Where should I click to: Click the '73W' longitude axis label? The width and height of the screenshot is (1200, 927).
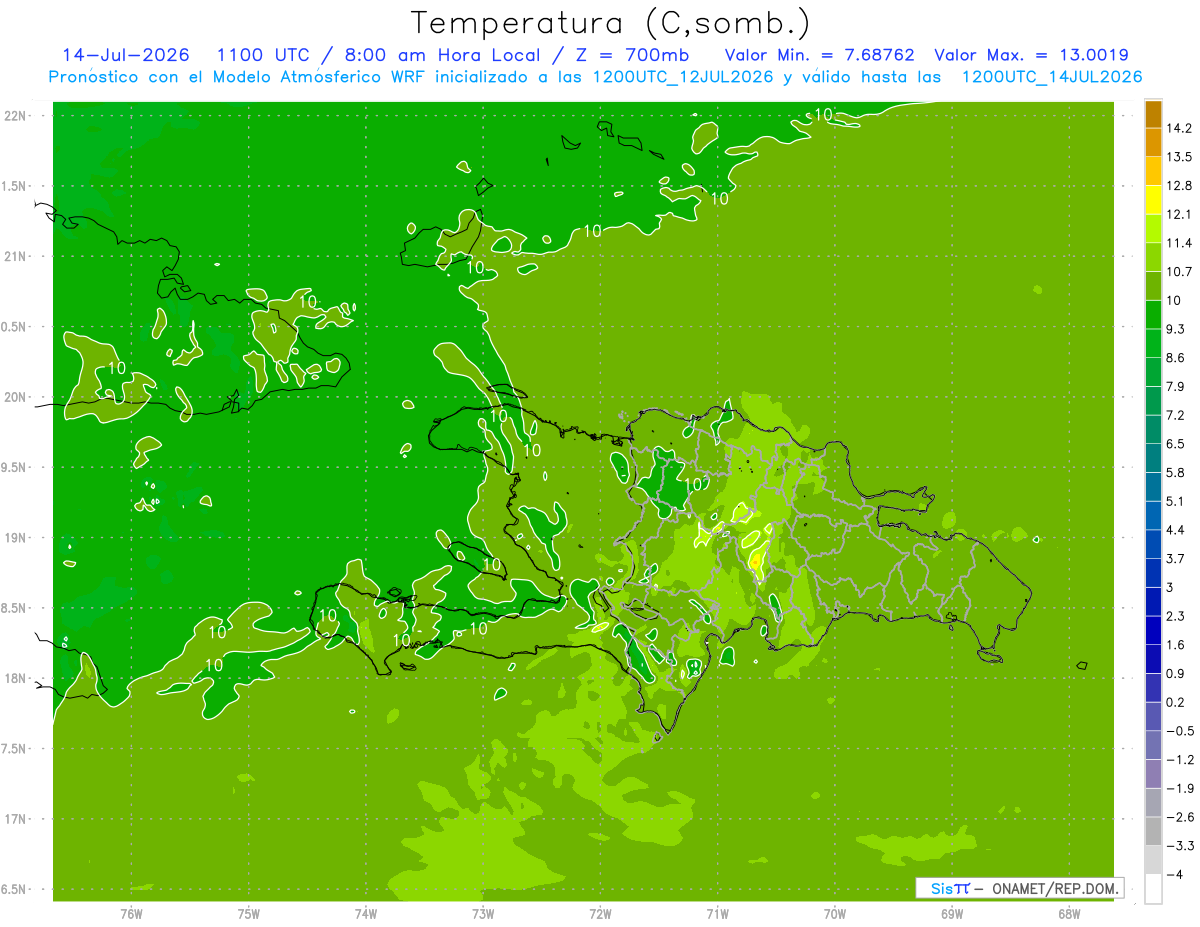point(483,914)
